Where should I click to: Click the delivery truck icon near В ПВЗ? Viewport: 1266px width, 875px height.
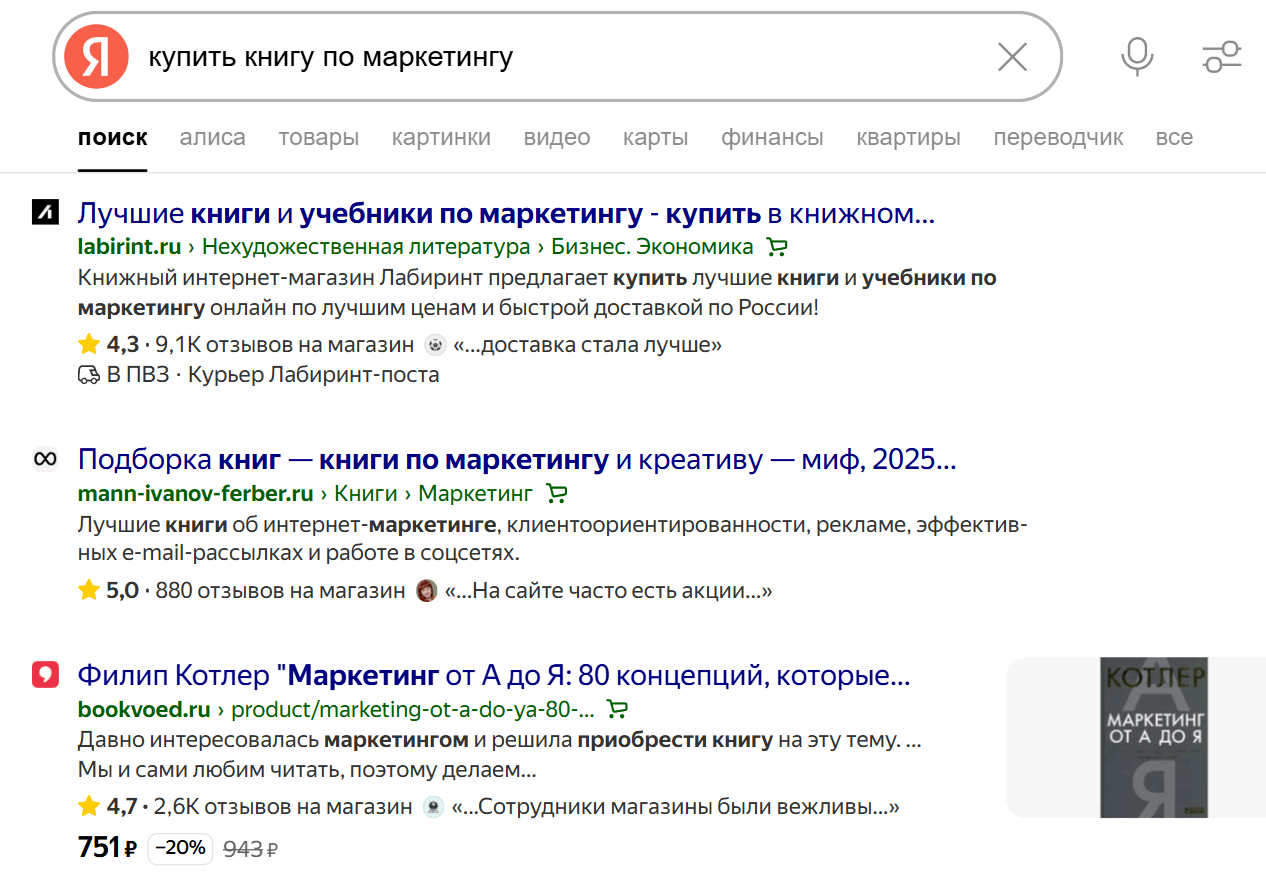89,375
